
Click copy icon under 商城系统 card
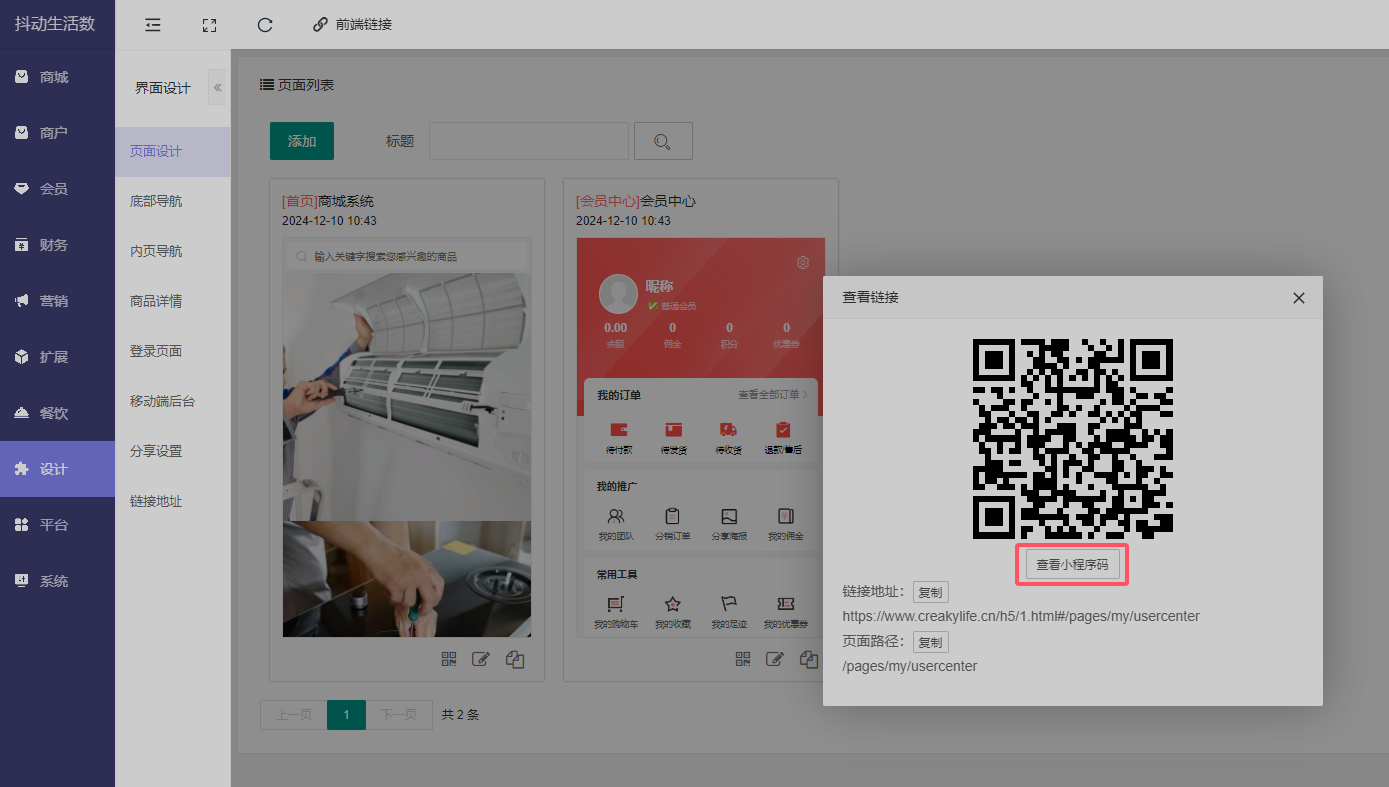(515, 659)
